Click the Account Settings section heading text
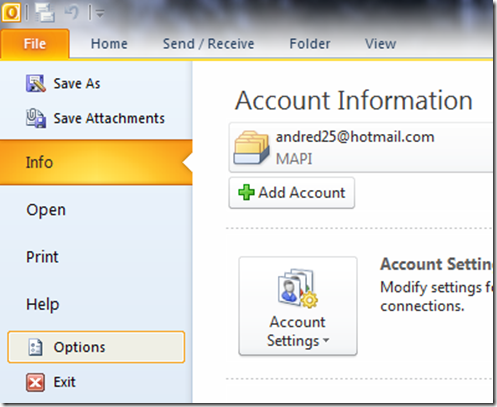The height and width of the screenshot is (407, 497). click(x=437, y=264)
